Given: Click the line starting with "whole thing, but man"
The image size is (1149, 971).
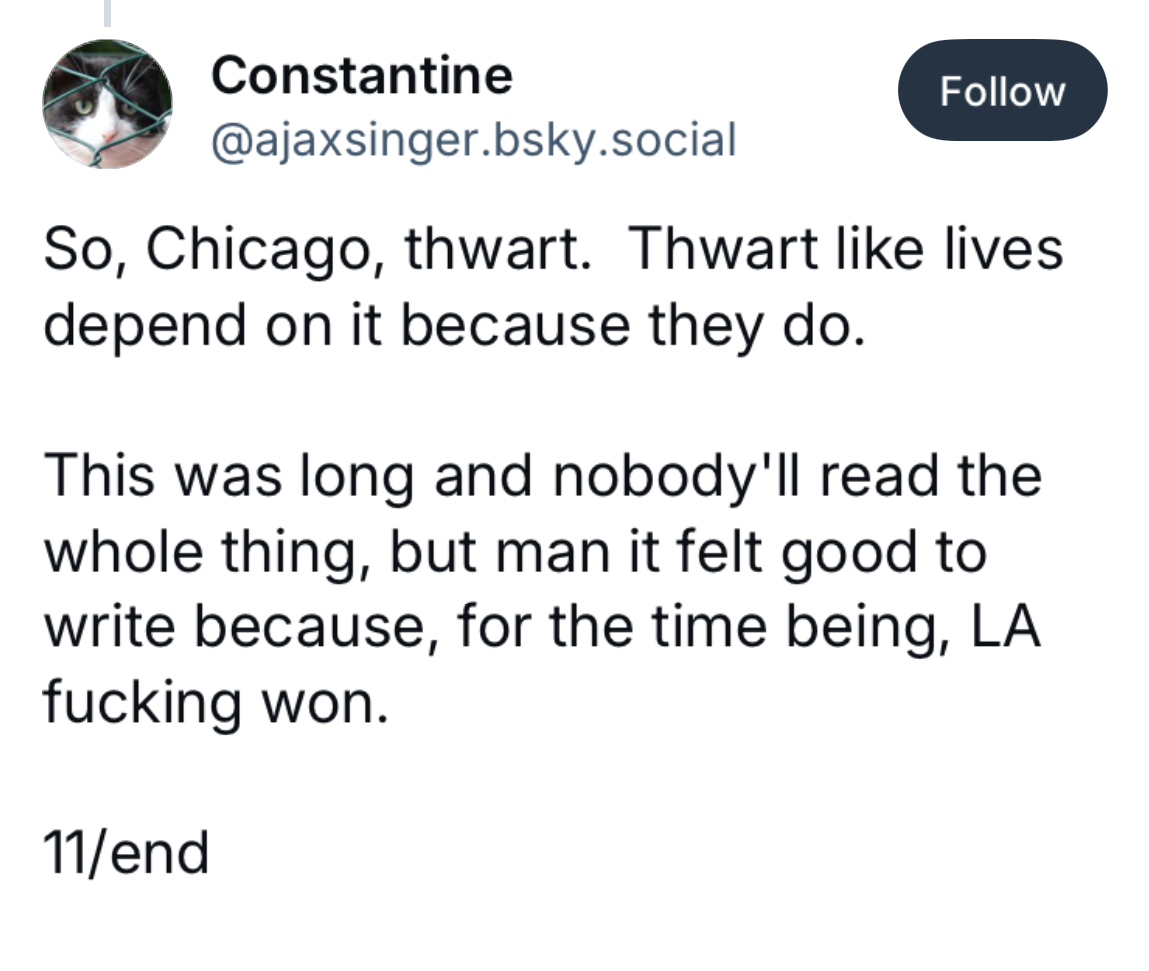Looking at the screenshot, I should [514, 551].
